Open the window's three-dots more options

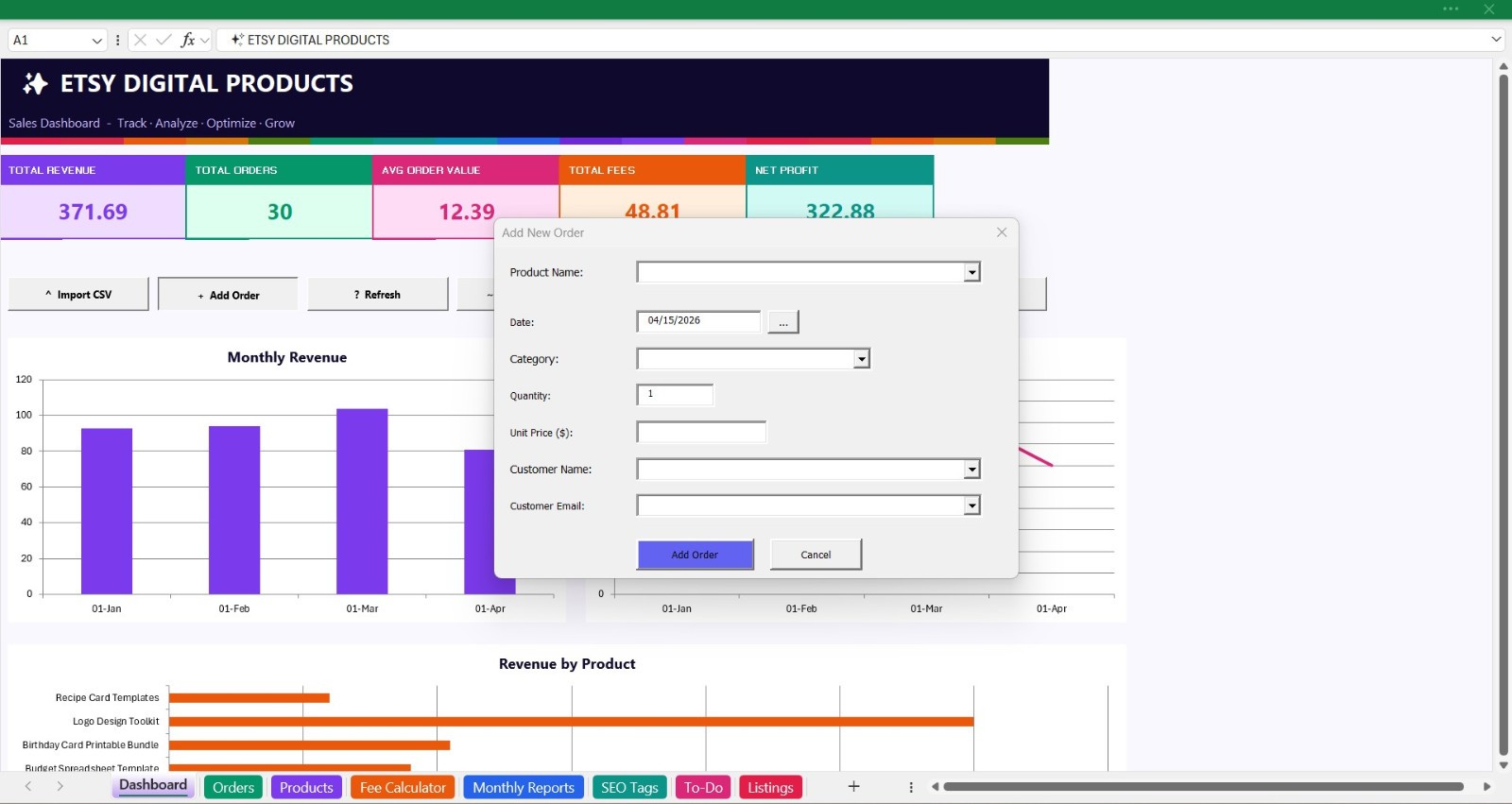(1451, 9)
